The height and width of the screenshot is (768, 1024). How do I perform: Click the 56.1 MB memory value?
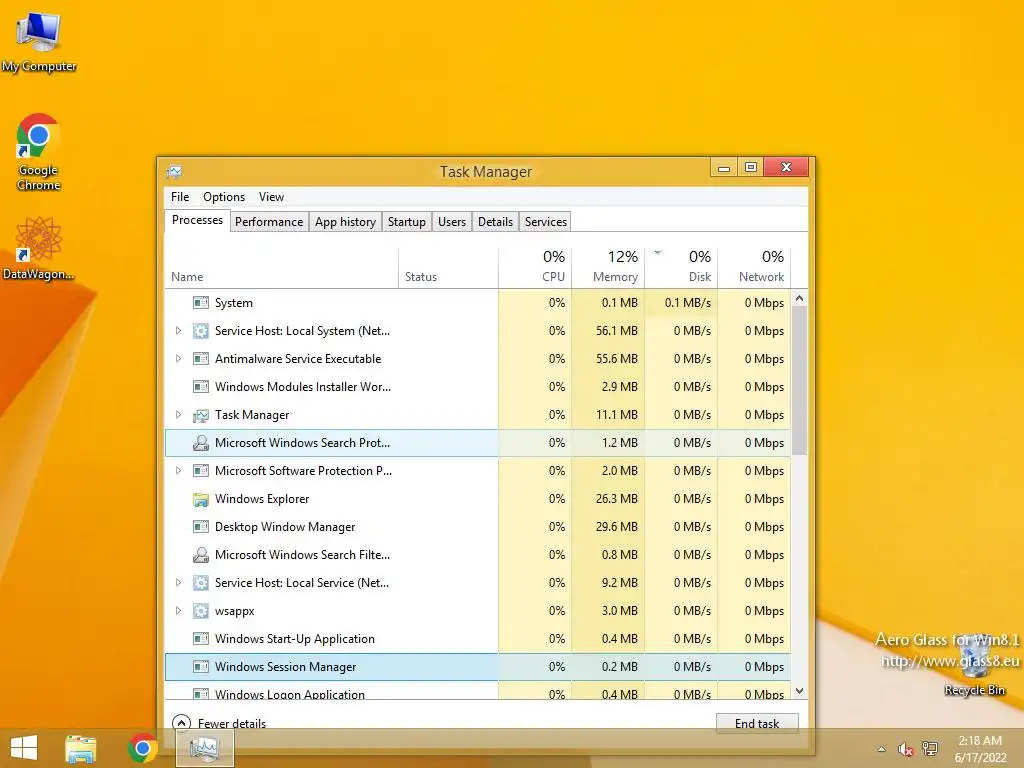pyautogui.click(x=616, y=330)
